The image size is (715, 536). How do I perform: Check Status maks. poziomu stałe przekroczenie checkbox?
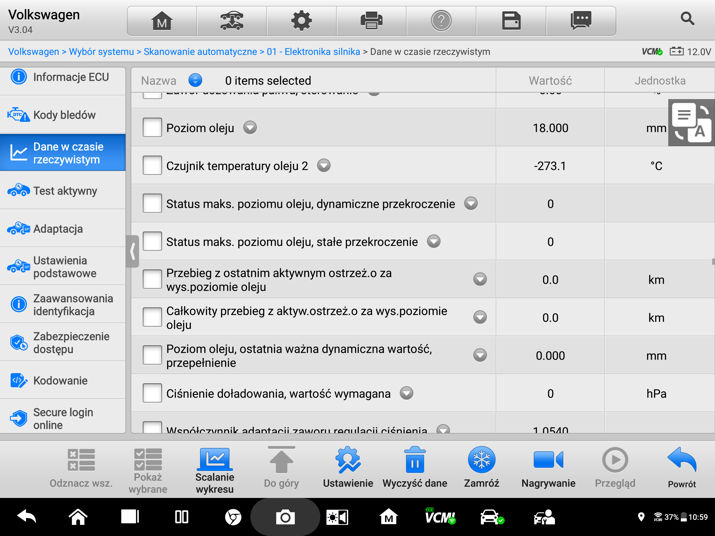[152, 241]
